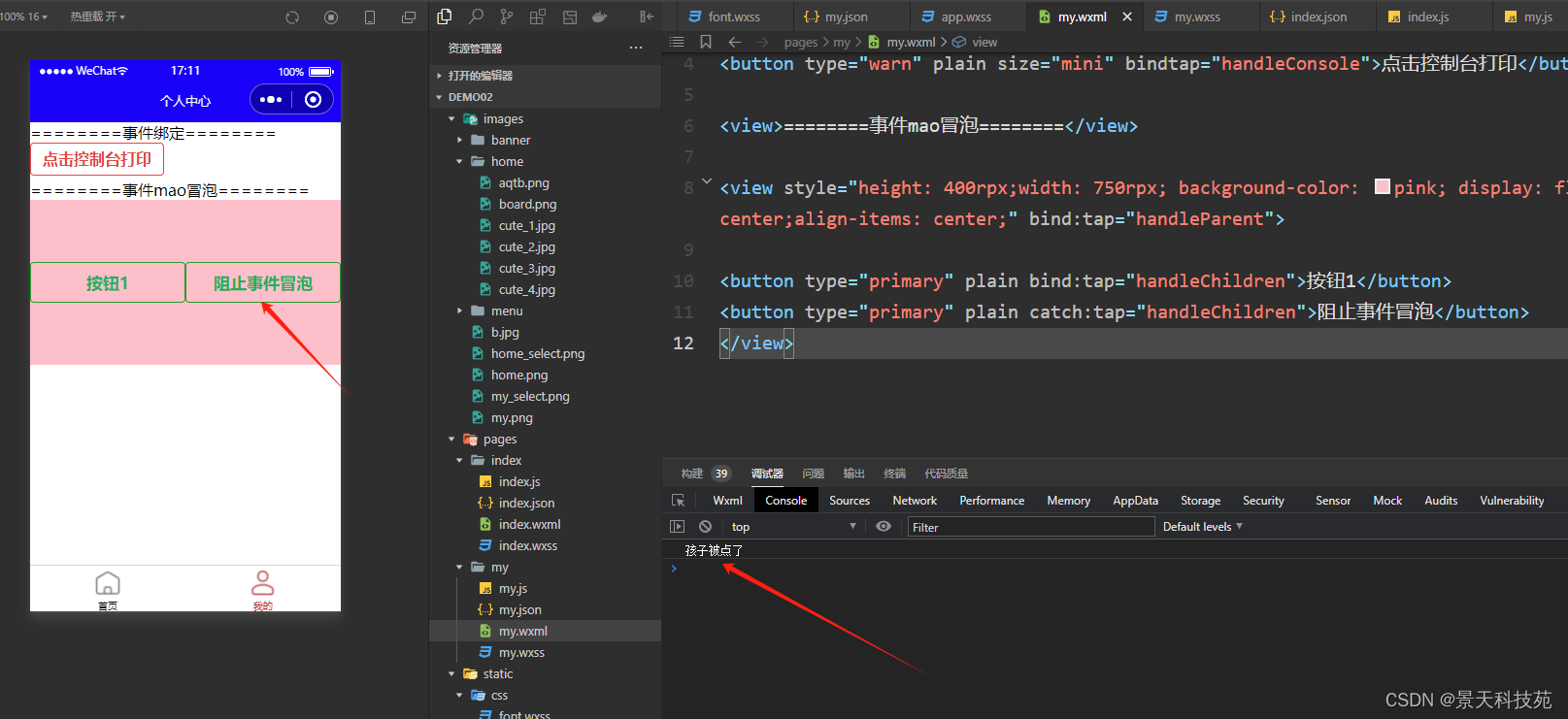The height and width of the screenshot is (719, 1568).
Task: Clear the console with the clear icon
Action: 706,527
